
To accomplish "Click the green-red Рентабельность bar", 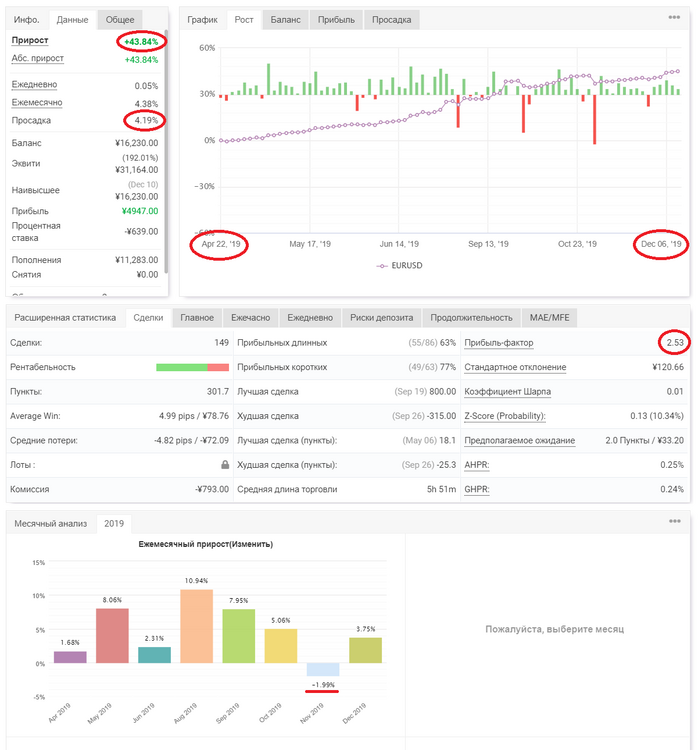I will (193, 367).
